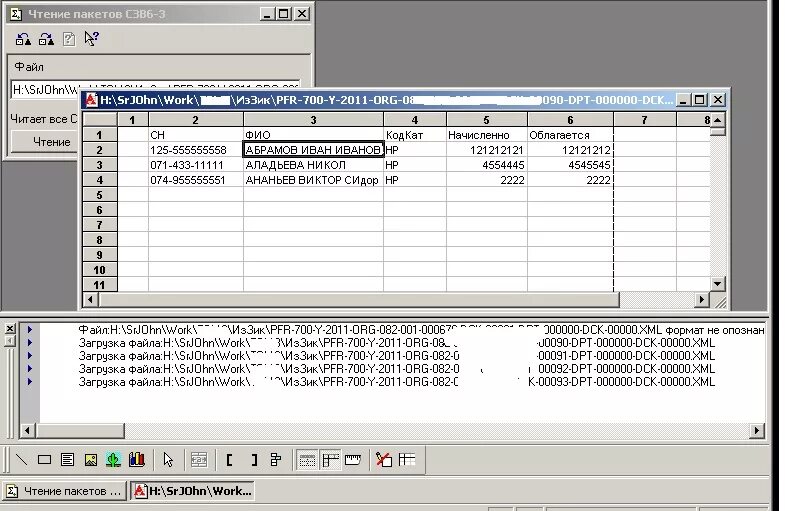Image resolution: width=785 pixels, height=511 pixels.
Task: Switch to H:\SrJOhn\Work window tab
Action: (x=193, y=491)
